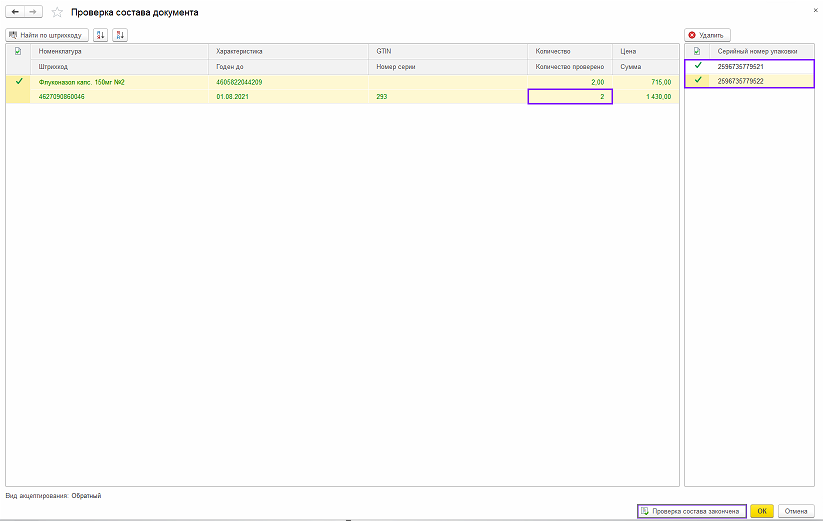Click the Серийный номер упаковки column header
This screenshot has width=823, height=521.
pos(757,50)
